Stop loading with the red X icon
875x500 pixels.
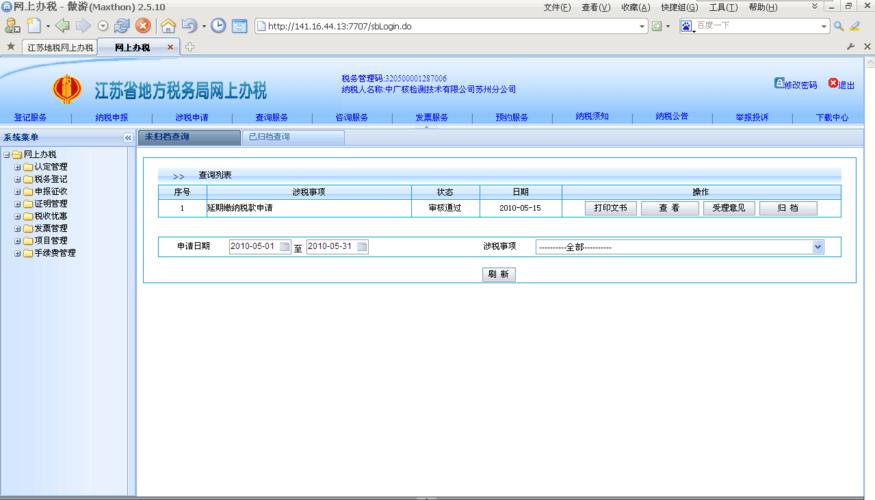click(143, 26)
